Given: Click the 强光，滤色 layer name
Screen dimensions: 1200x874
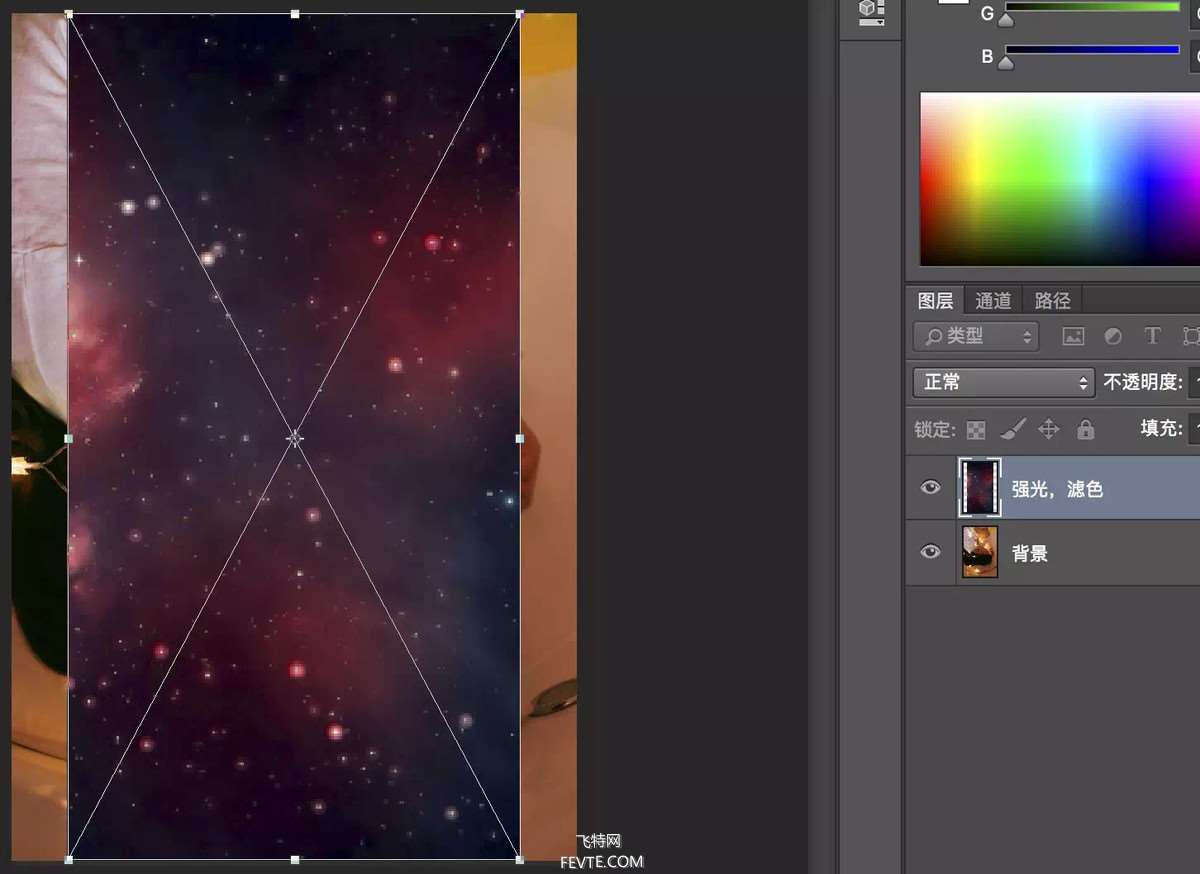Looking at the screenshot, I should (x=1057, y=489).
